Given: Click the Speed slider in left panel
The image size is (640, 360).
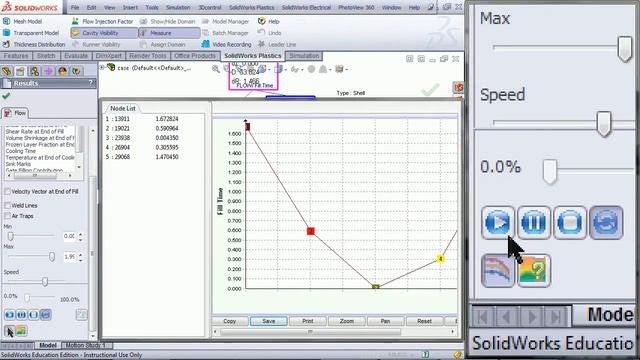Looking at the screenshot, I should pos(44,281).
